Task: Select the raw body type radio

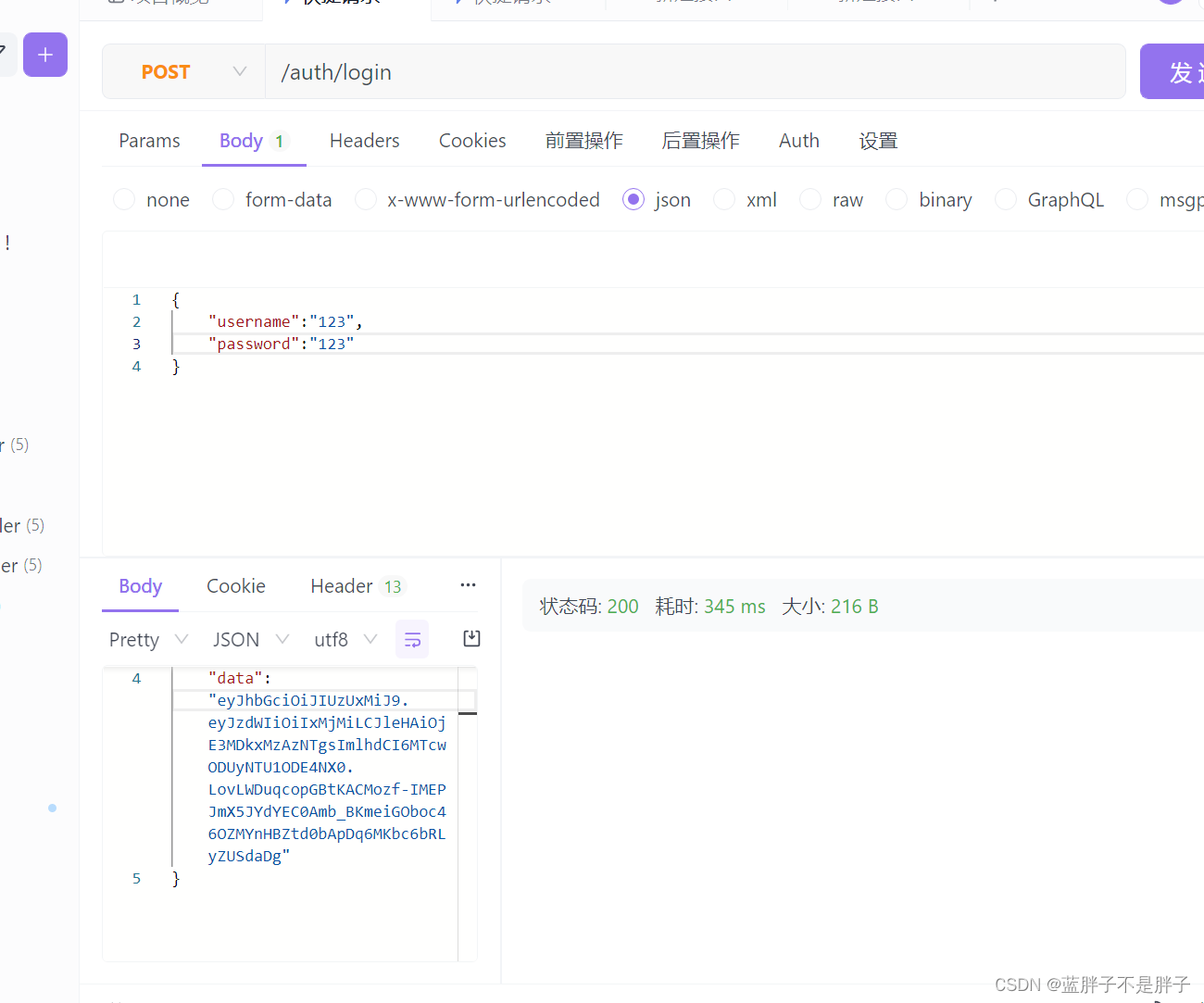Action: tap(810, 199)
